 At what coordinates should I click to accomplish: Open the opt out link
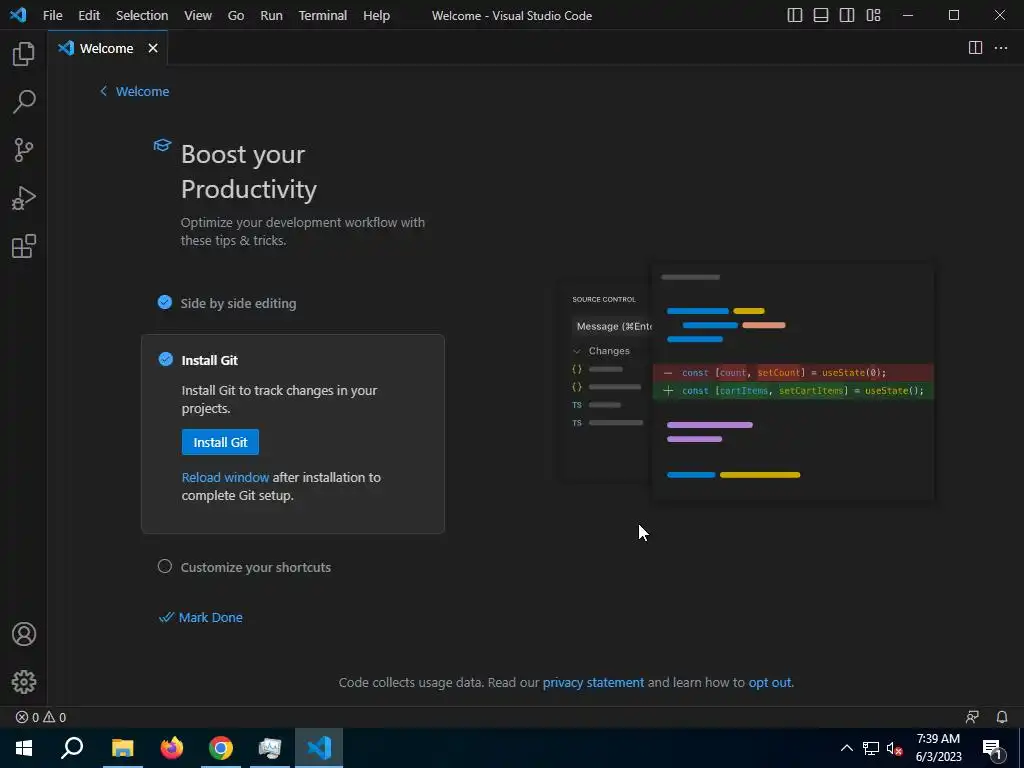click(770, 682)
